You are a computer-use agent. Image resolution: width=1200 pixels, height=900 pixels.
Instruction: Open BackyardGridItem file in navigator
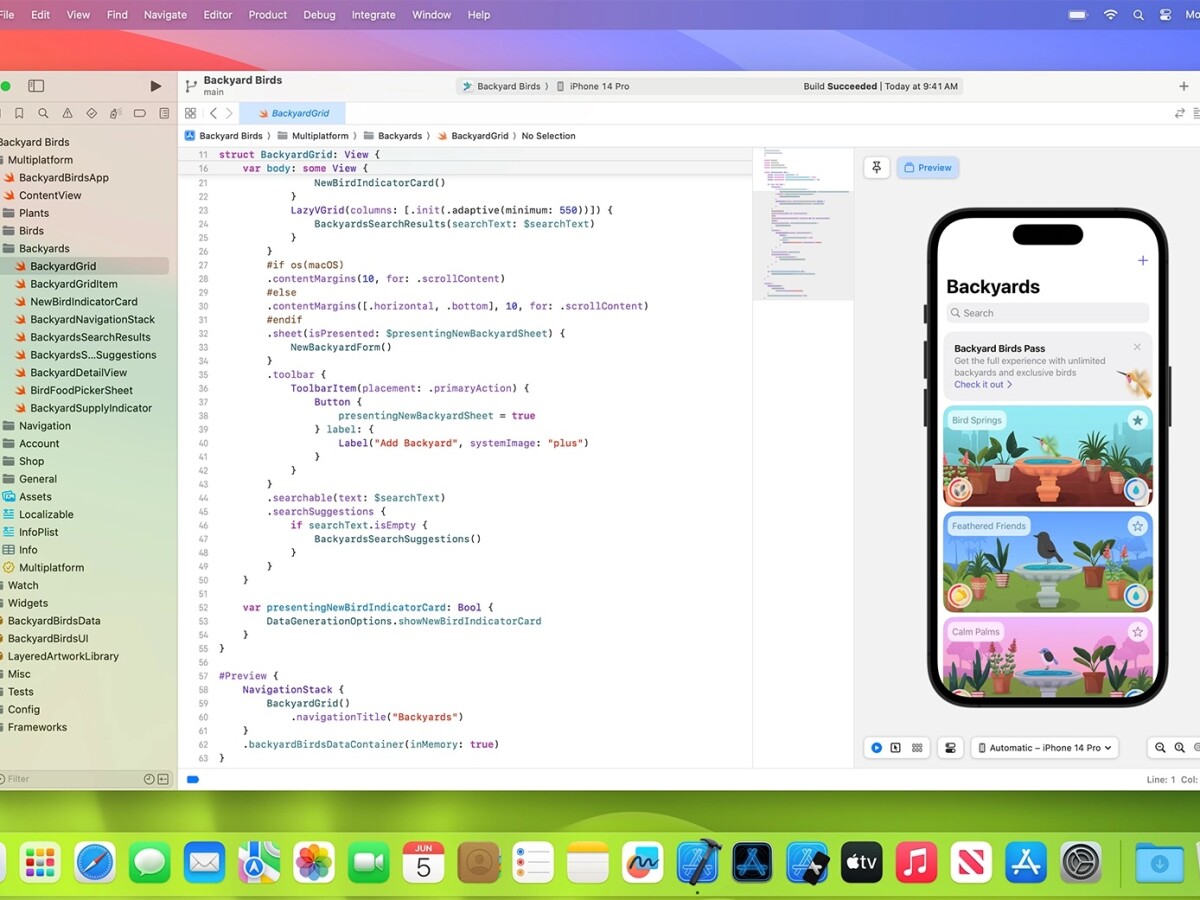pyautogui.click(x=74, y=284)
